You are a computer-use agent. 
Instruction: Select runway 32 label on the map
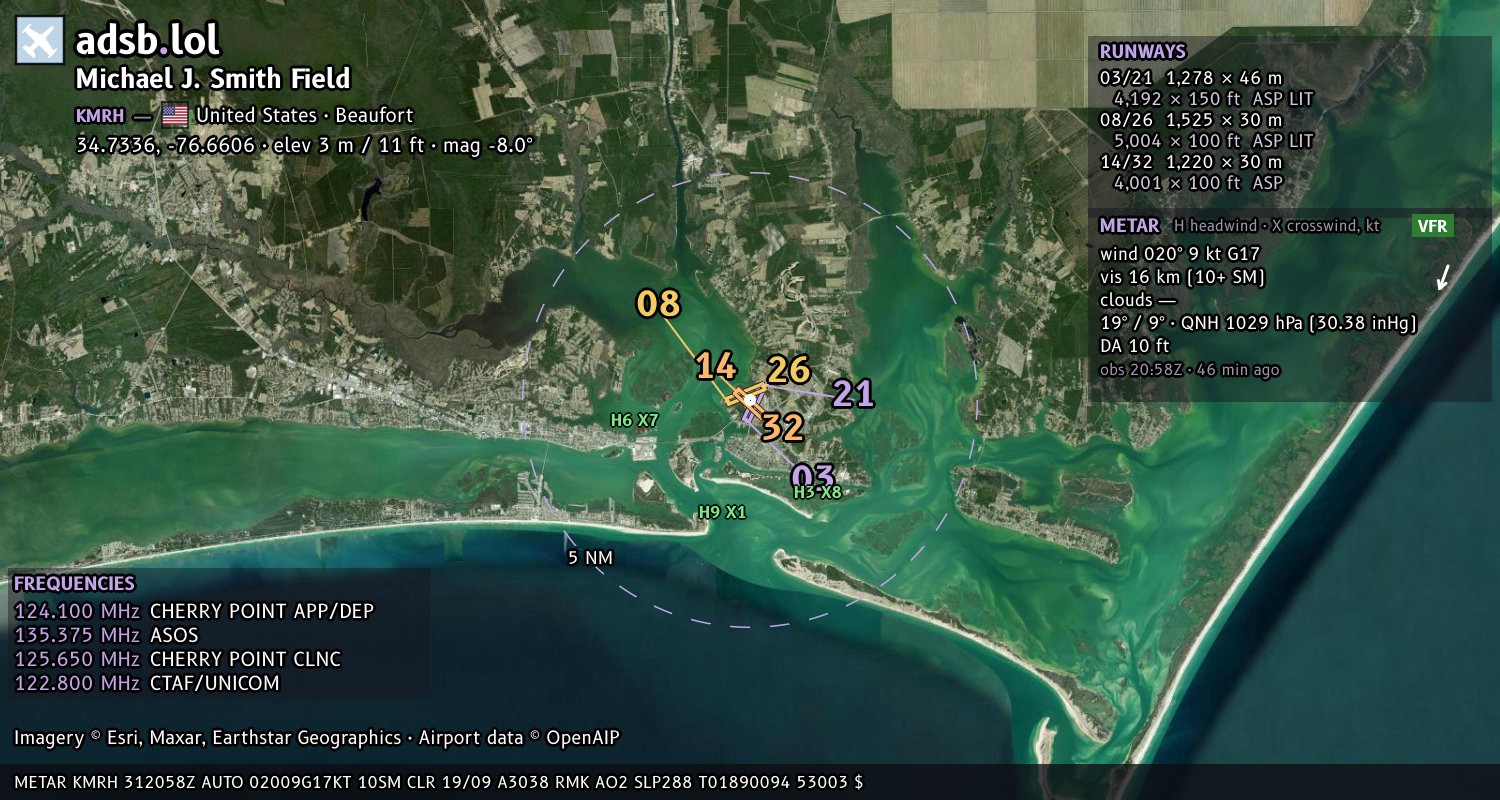point(783,428)
